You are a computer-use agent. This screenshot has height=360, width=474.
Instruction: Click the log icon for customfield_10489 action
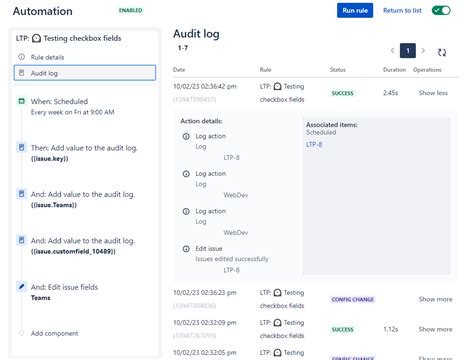[22, 240]
